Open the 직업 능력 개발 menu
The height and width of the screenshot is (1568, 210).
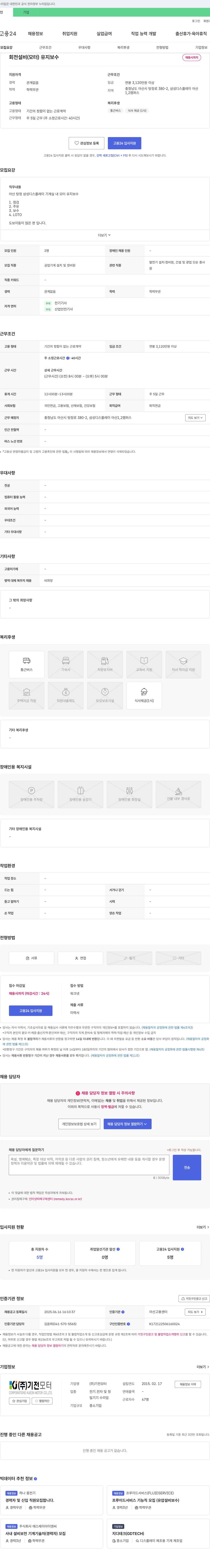click(x=144, y=33)
